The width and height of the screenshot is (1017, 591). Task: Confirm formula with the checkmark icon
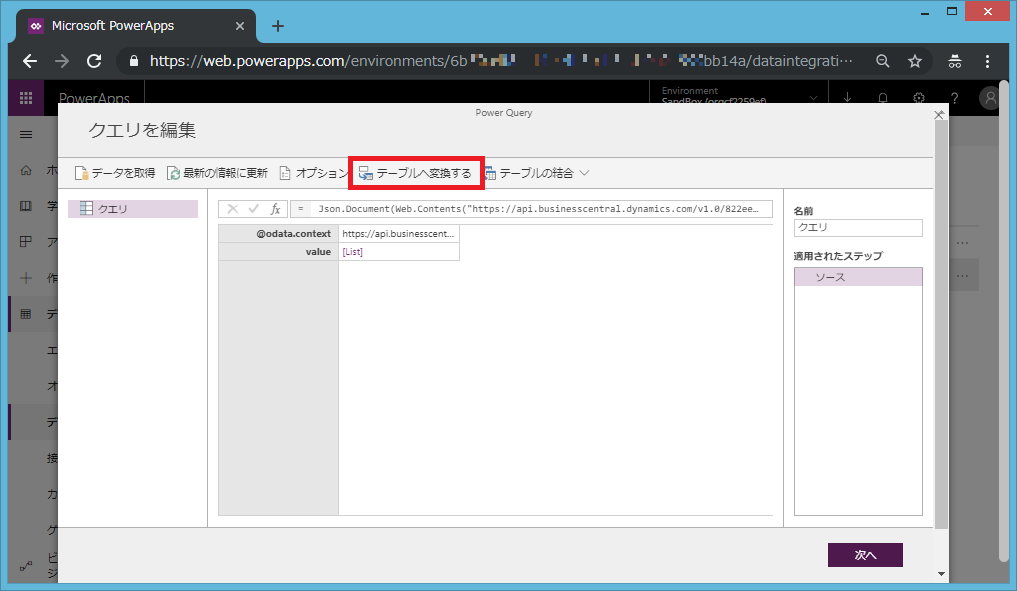[254, 209]
